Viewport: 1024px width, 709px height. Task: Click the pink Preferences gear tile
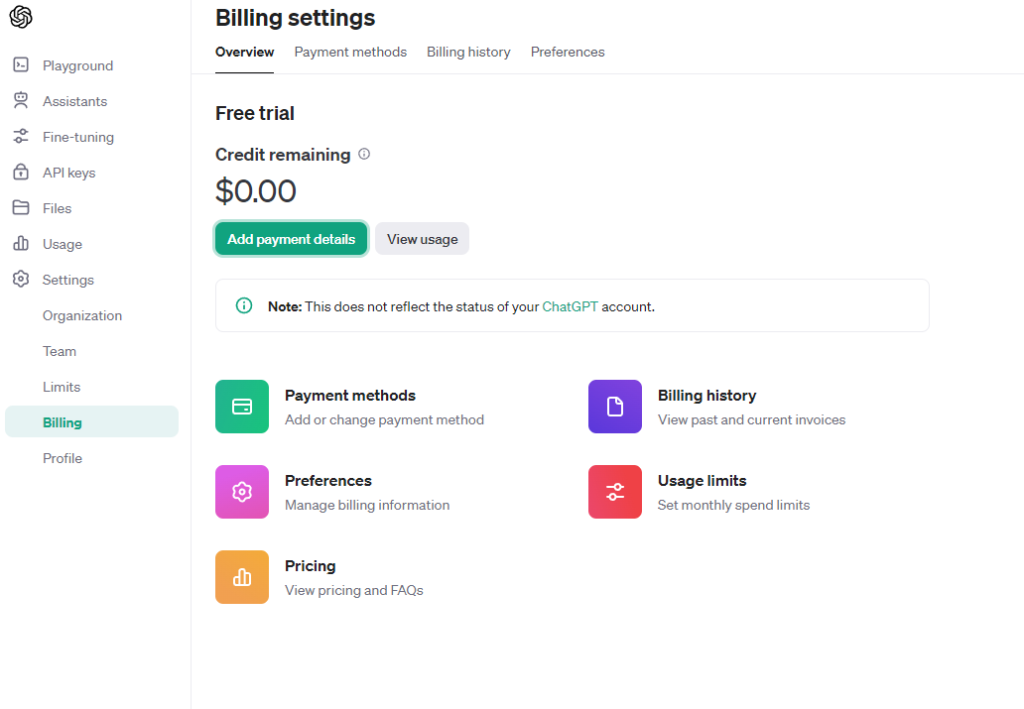(x=242, y=492)
